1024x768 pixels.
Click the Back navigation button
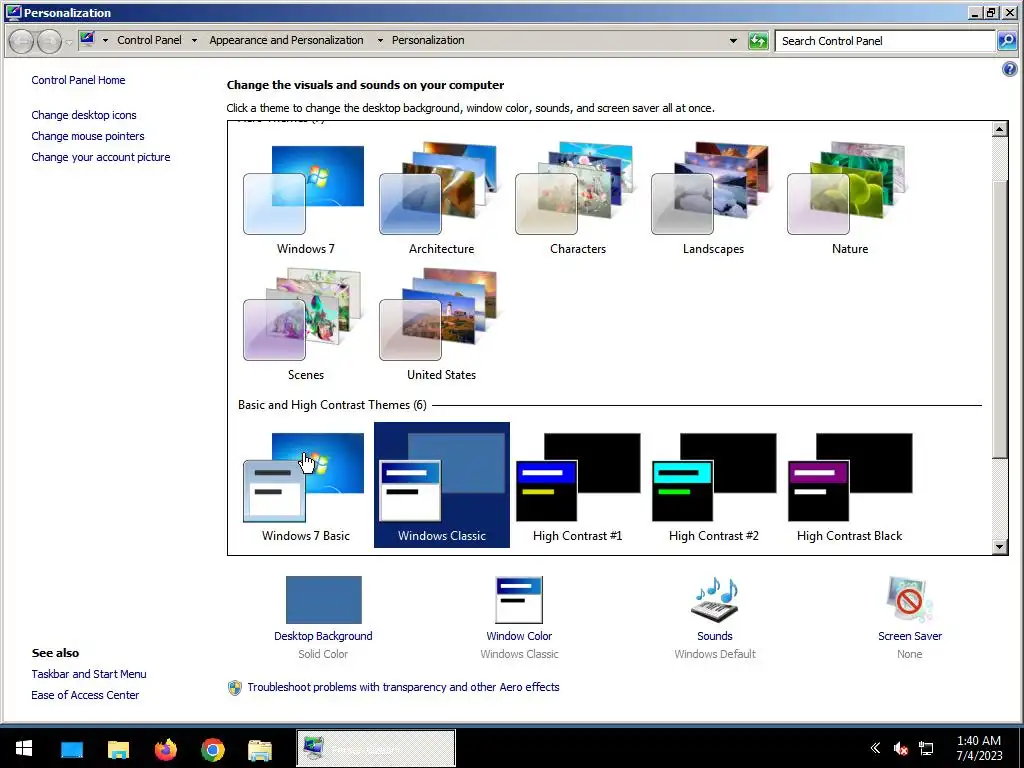pos(22,41)
